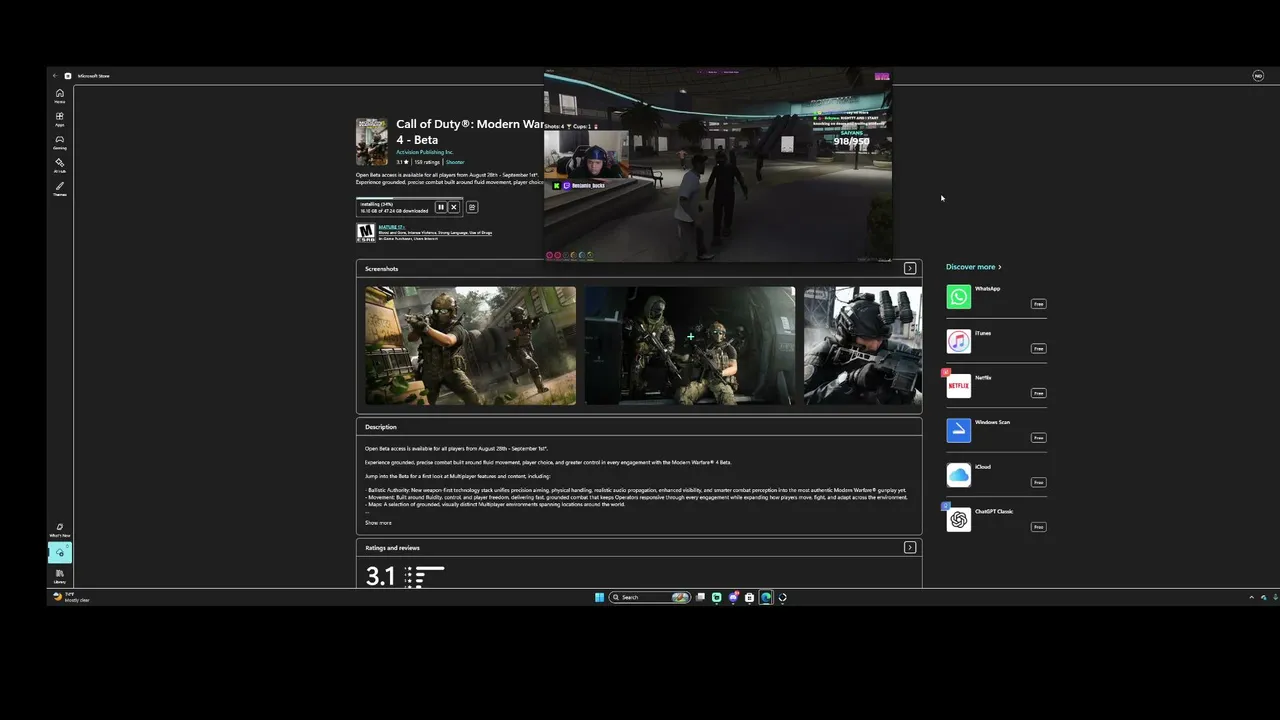
Task: Open the Shooter category link
Action: coord(455,162)
